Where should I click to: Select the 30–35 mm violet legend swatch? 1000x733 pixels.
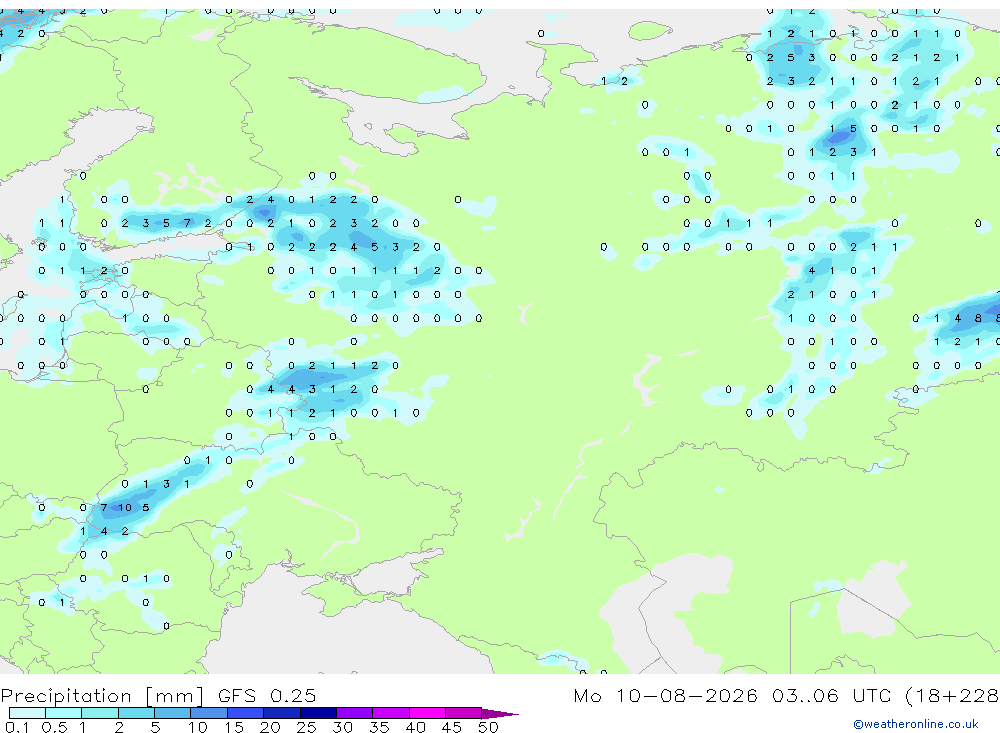(x=355, y=713)
